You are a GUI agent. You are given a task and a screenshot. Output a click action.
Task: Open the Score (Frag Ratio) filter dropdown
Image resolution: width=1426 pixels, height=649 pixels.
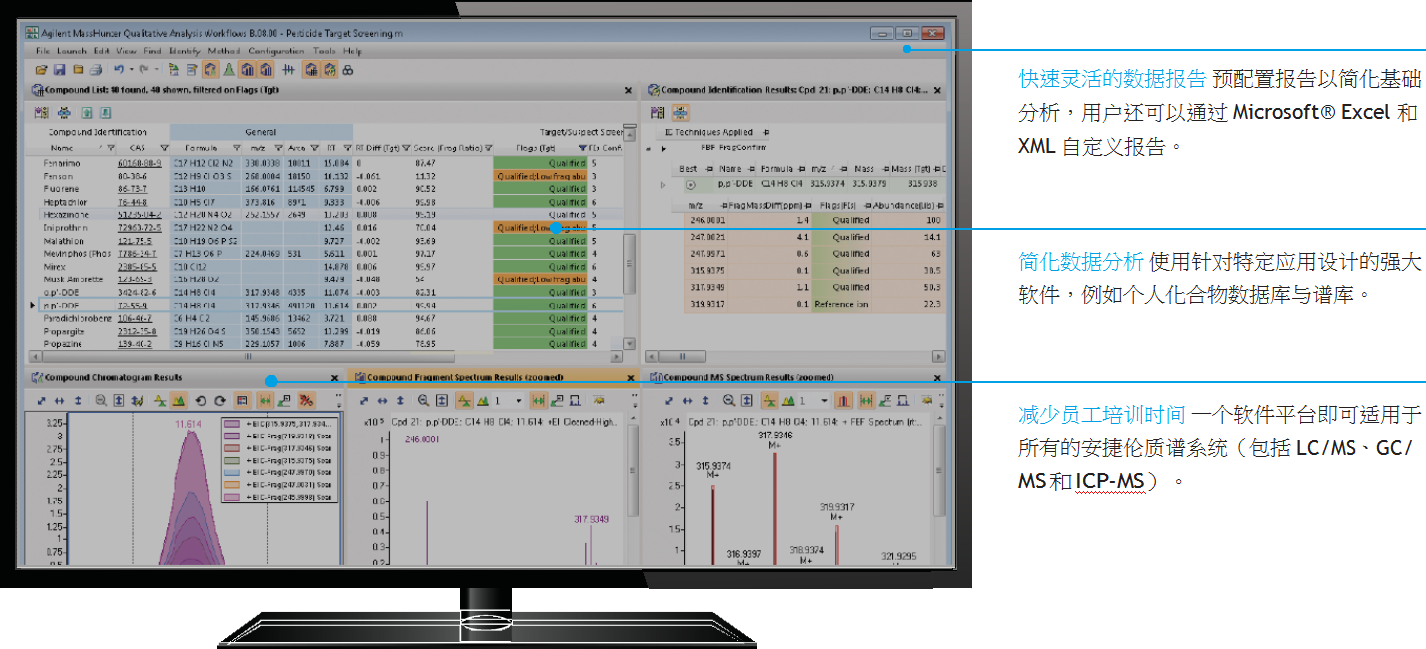[x=488, y=148]
